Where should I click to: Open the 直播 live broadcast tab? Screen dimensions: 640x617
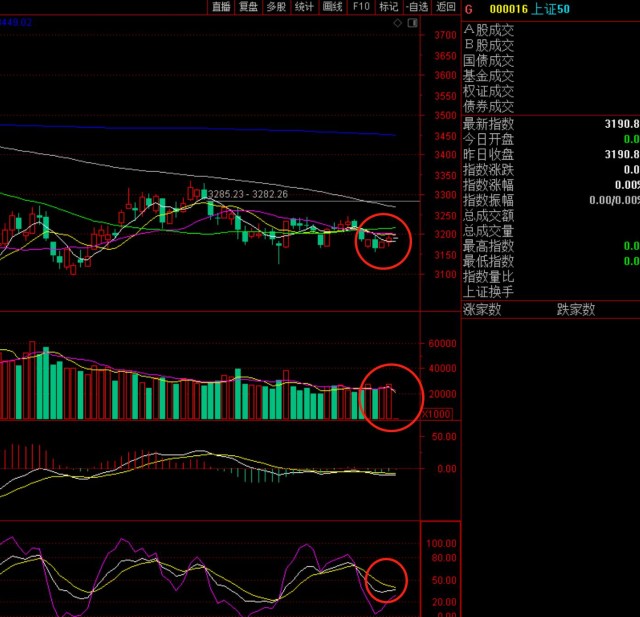coord(221,7)
